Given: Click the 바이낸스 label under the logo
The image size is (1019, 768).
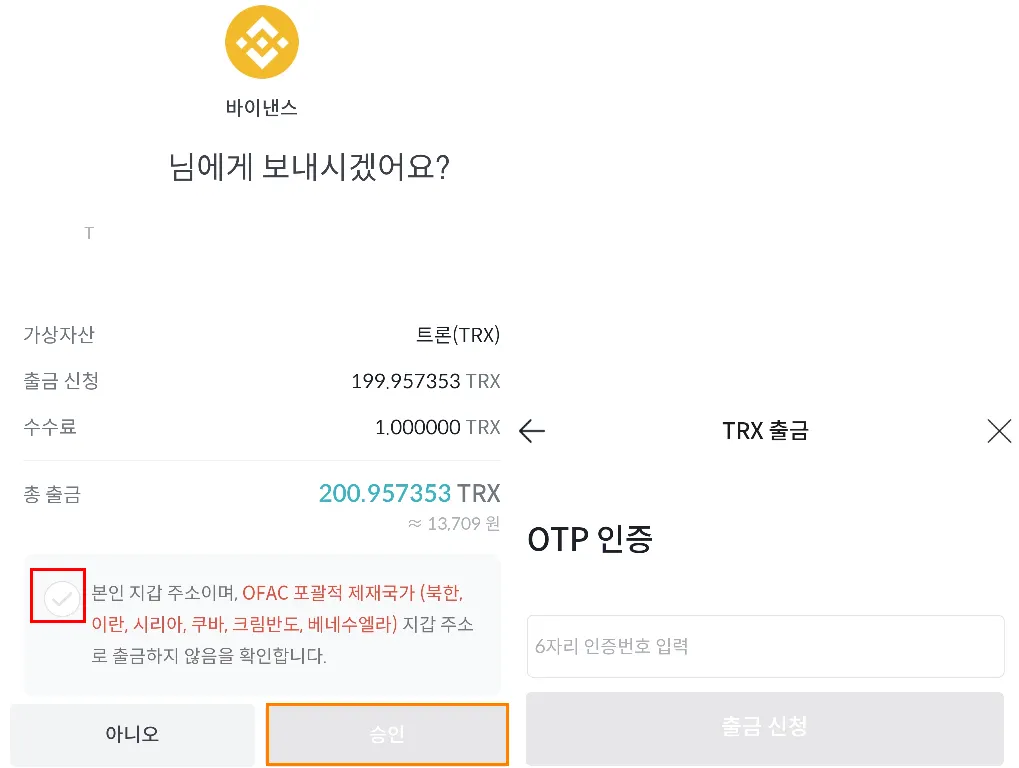Looking at the screenshot, I should click(x=262, y=107).
